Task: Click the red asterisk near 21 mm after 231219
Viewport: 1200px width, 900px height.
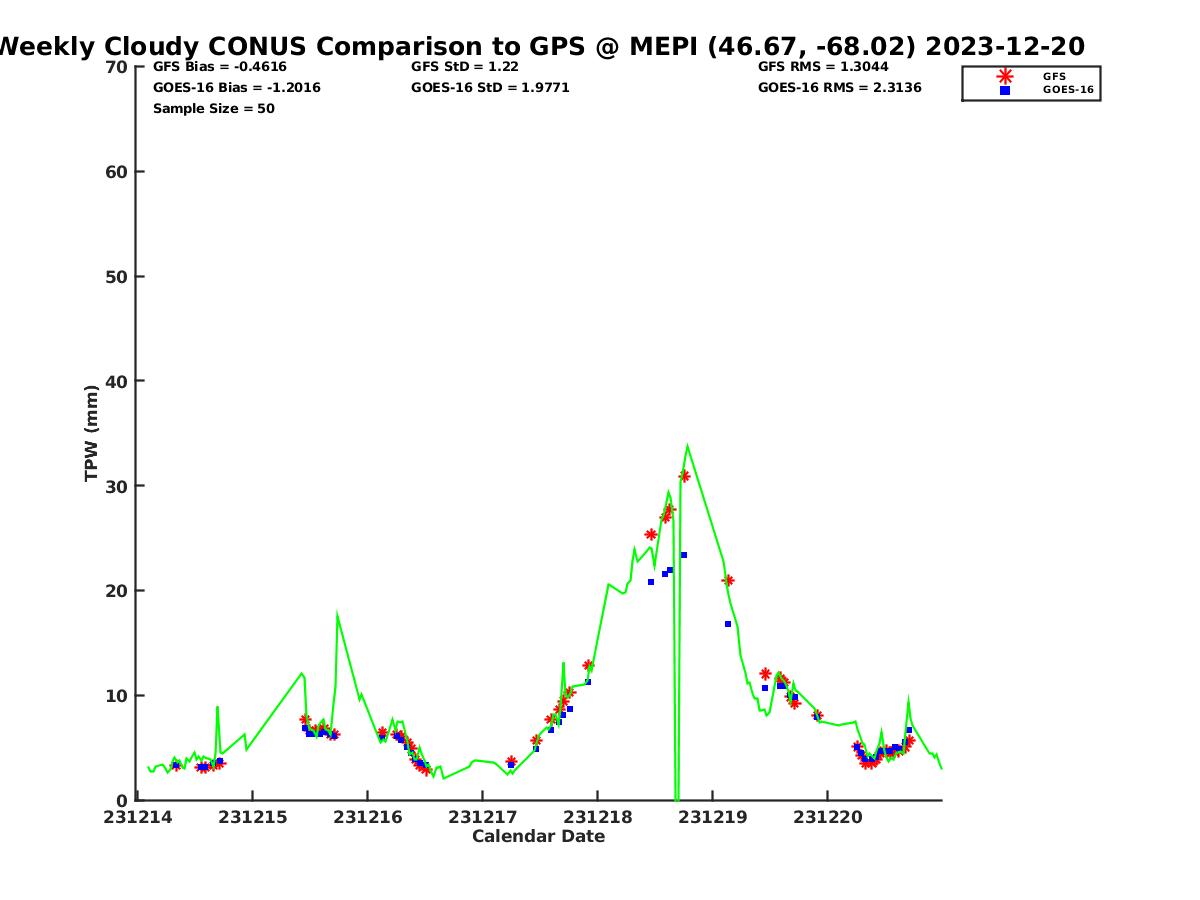Action: coord(728,580)
